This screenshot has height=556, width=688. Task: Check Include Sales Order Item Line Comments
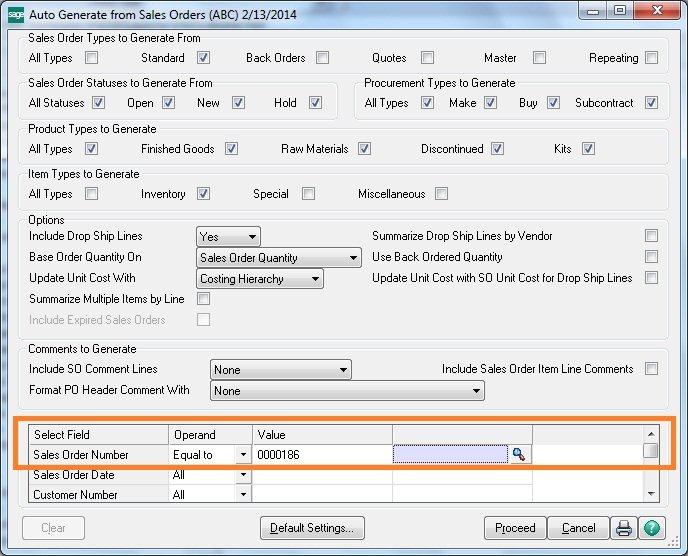coord(651,369)
